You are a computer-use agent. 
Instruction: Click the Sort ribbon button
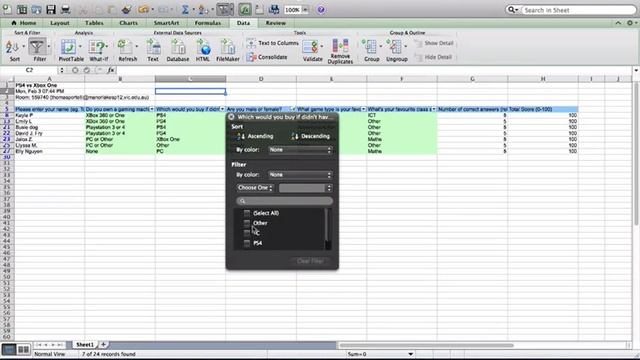(12, 51)
